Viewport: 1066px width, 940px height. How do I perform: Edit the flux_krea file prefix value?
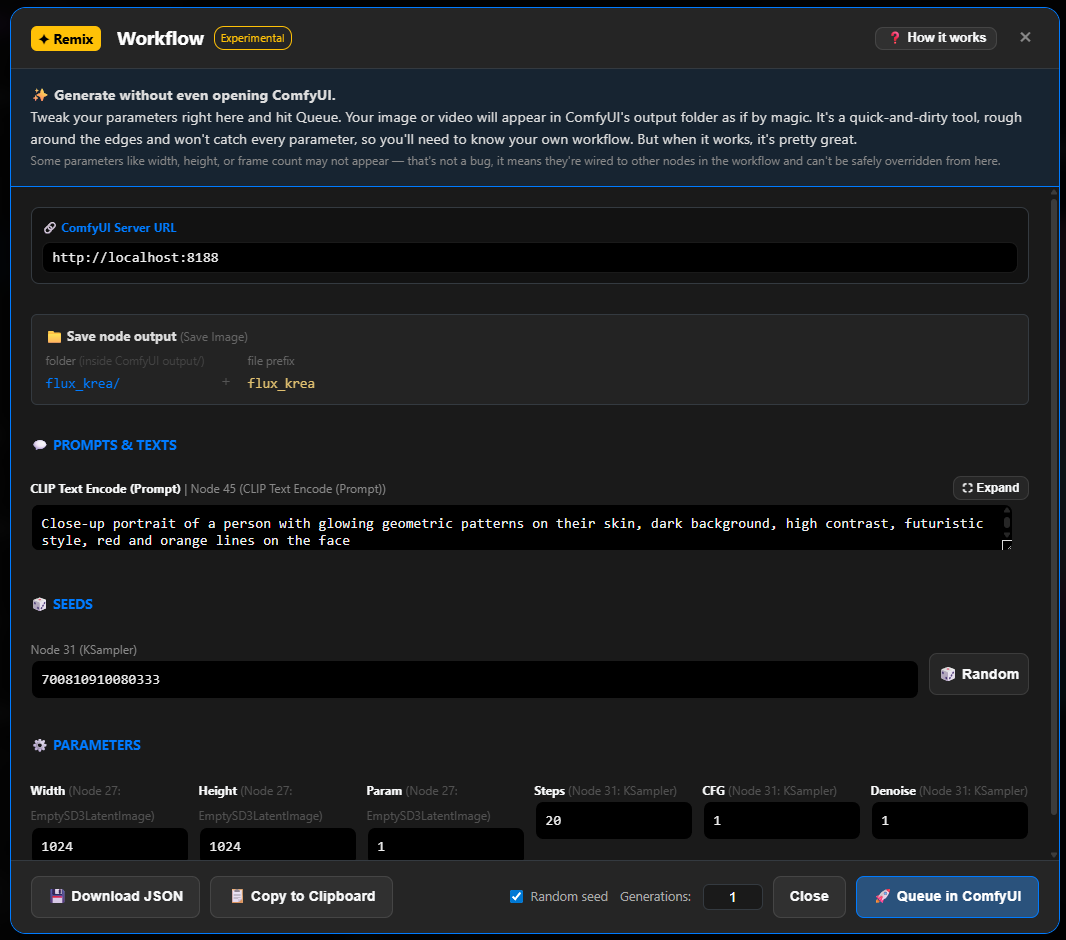[x=281, y=383]
